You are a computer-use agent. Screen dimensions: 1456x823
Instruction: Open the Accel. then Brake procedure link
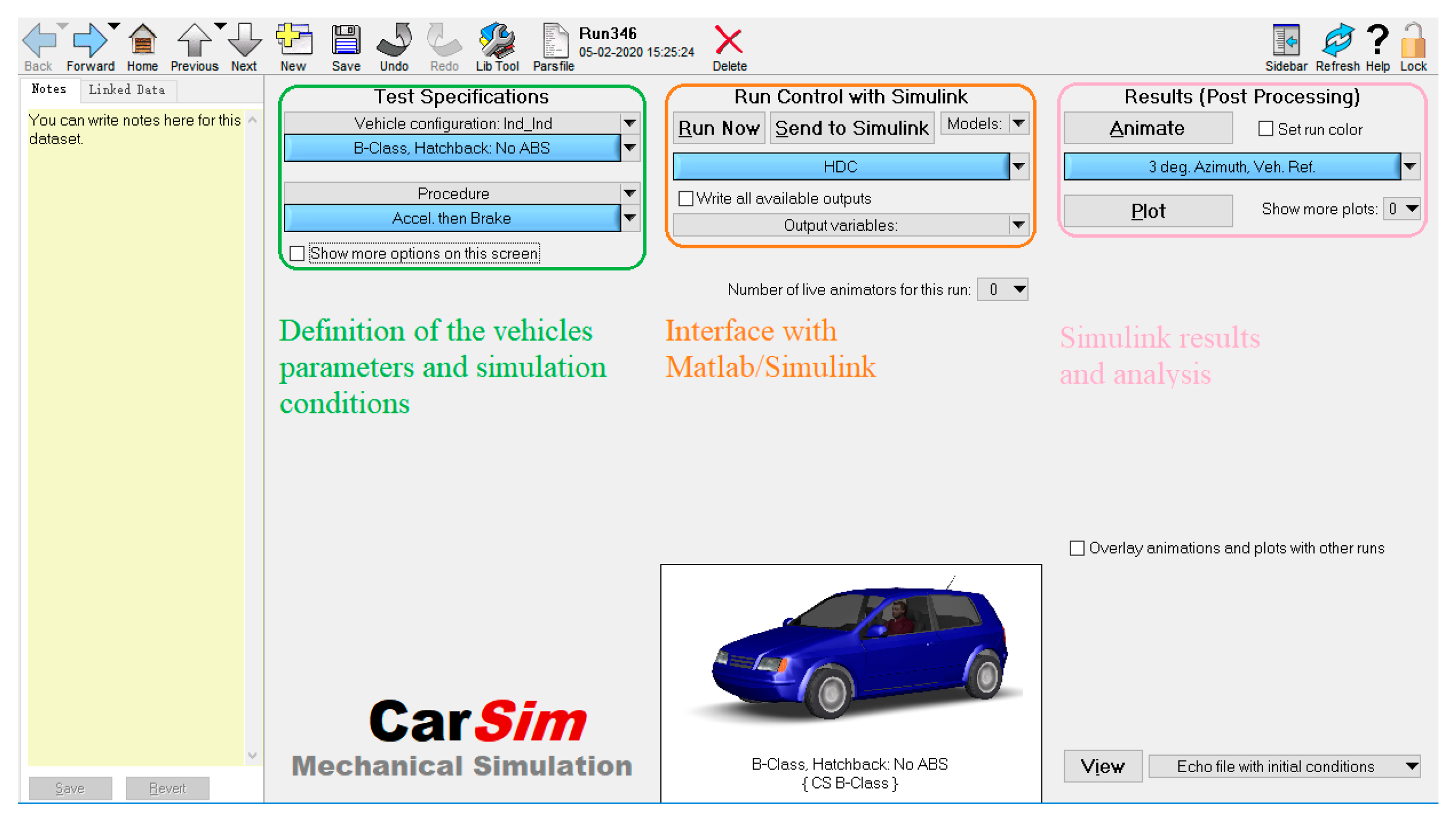tap(452, 218)
